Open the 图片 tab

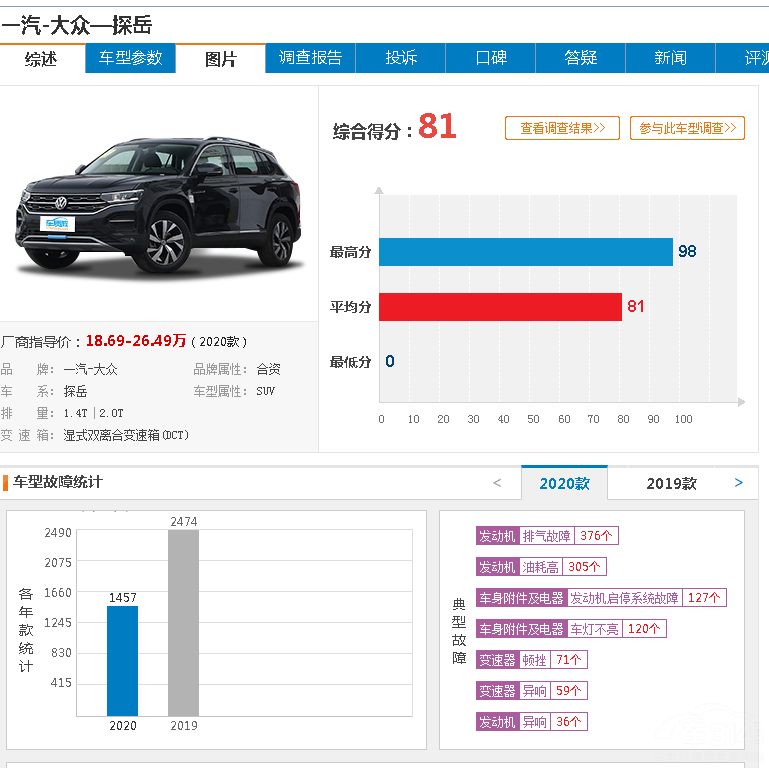point(221,58)
